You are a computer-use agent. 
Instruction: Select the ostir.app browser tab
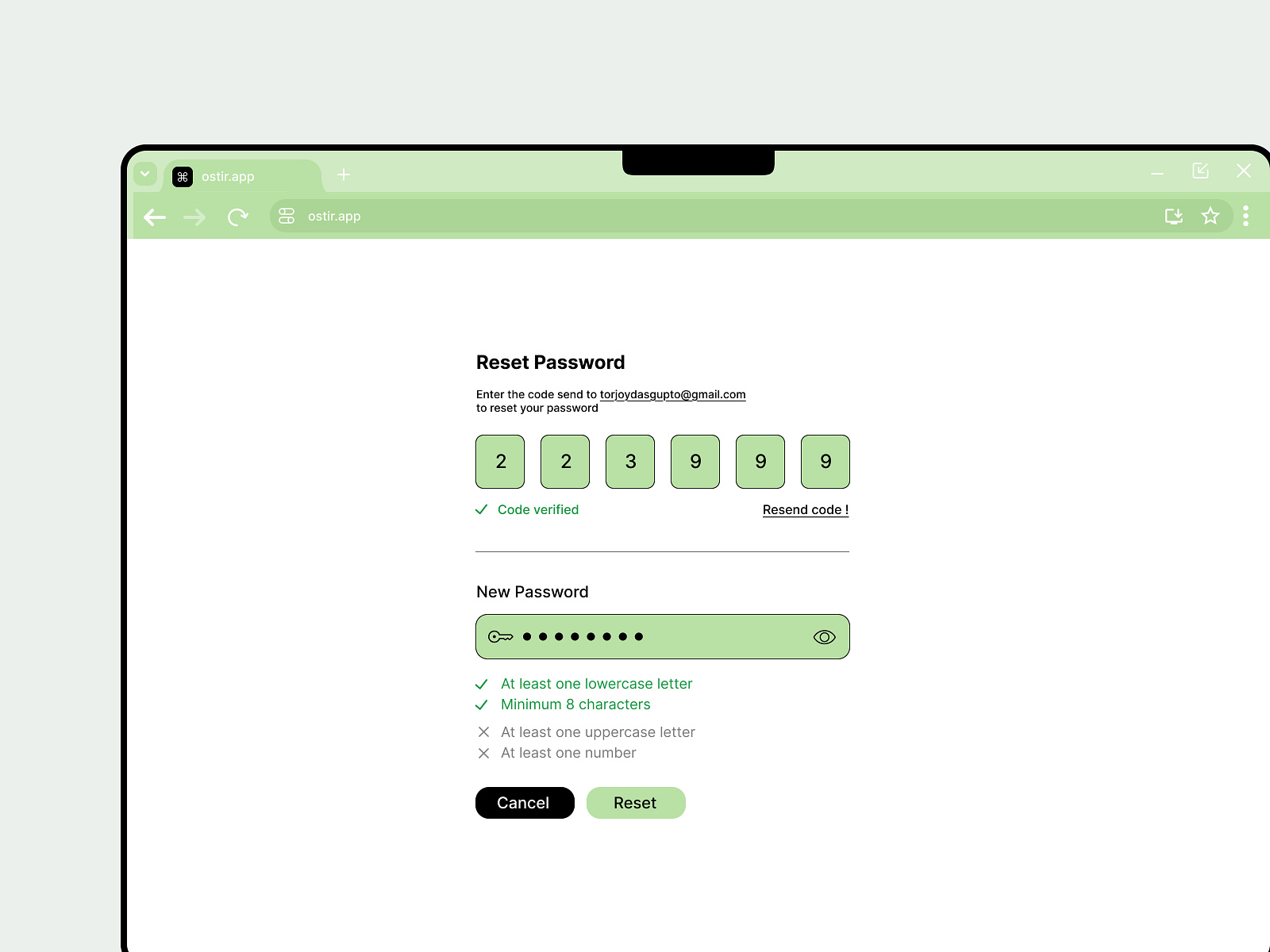point(243,176)
